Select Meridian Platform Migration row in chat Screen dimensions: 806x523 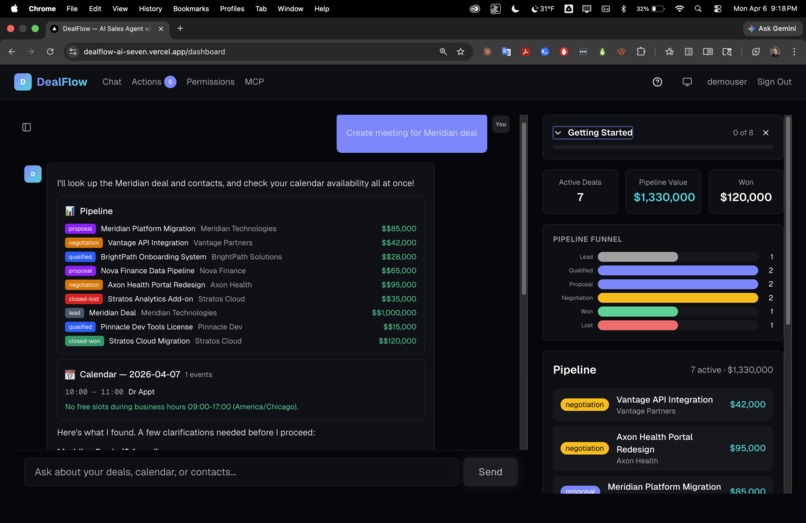[x=241, y=228]
